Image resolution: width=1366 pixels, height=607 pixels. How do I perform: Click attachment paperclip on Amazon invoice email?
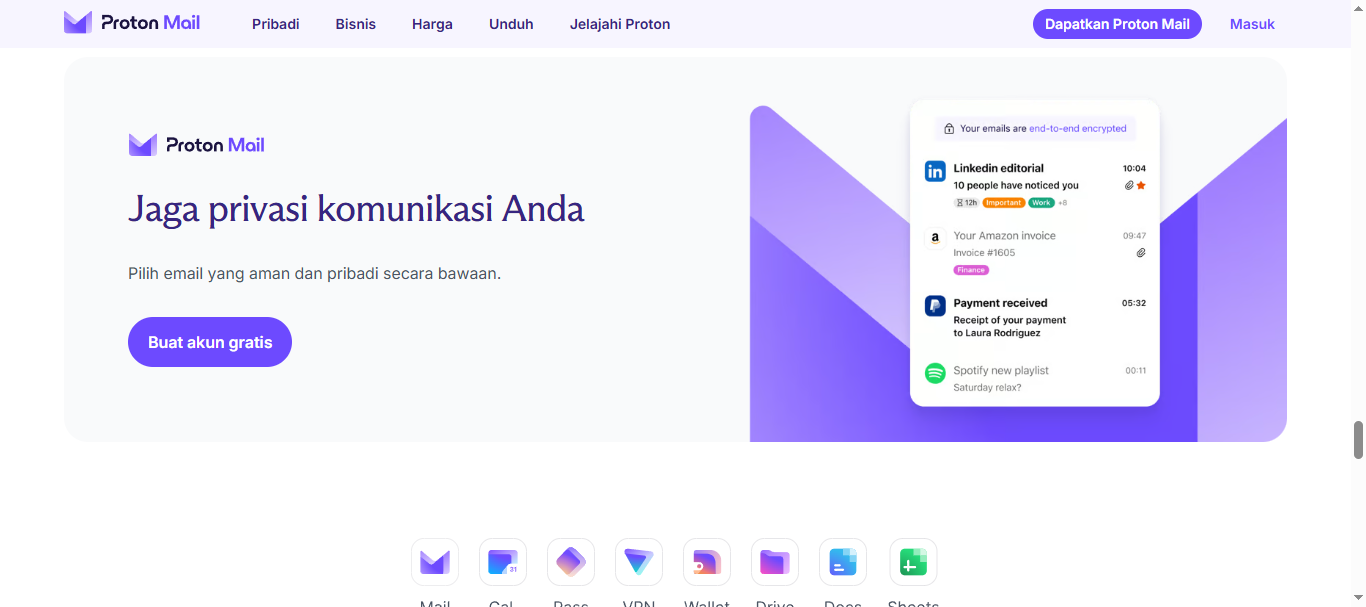click(x=1141, y=253)
